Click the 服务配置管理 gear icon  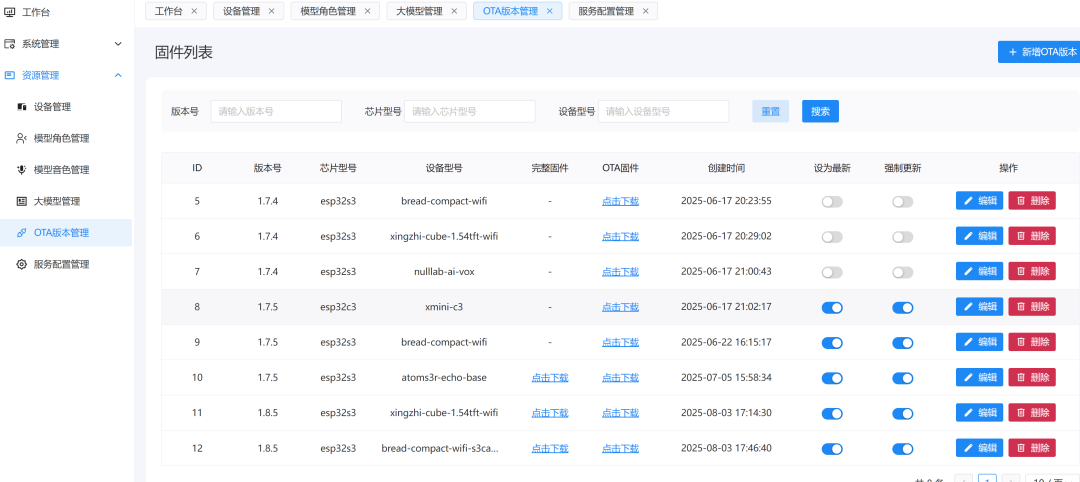click(22, 264)
